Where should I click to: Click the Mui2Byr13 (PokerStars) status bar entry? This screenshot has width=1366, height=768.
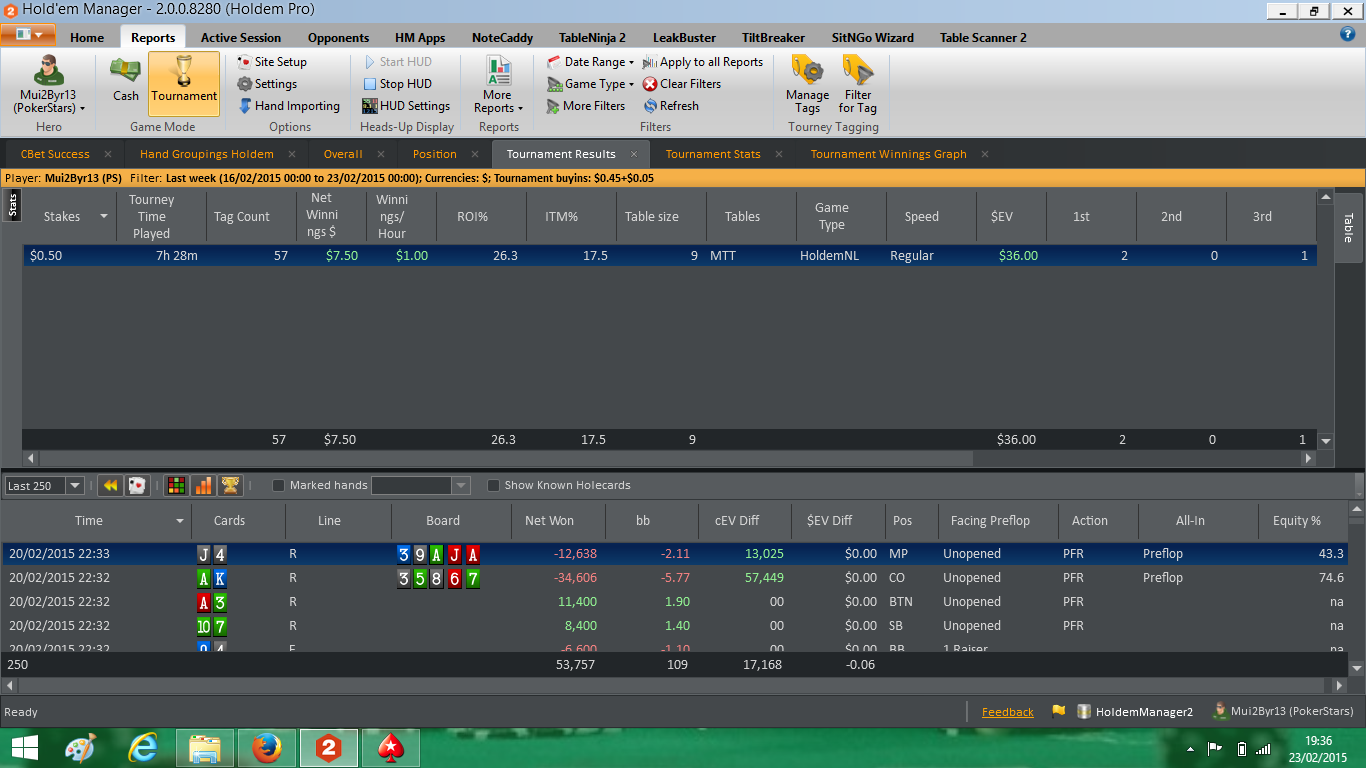click(1283, 712)
